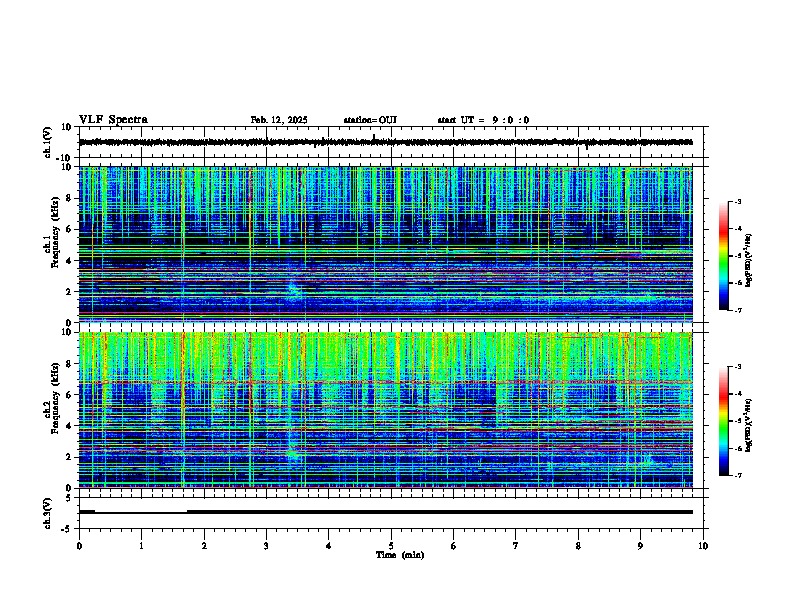Click the "4" kHz tick on ch.2 spectrogram
The height and width of the screenshot is (612, 792).
(69, 426)
